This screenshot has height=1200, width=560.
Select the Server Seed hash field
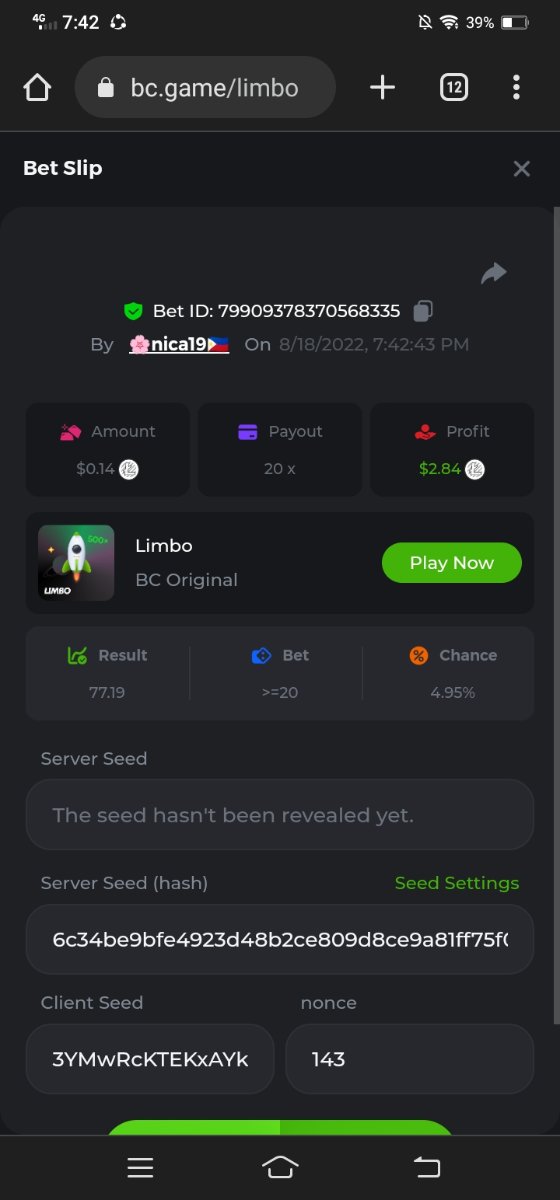[280, 940]
